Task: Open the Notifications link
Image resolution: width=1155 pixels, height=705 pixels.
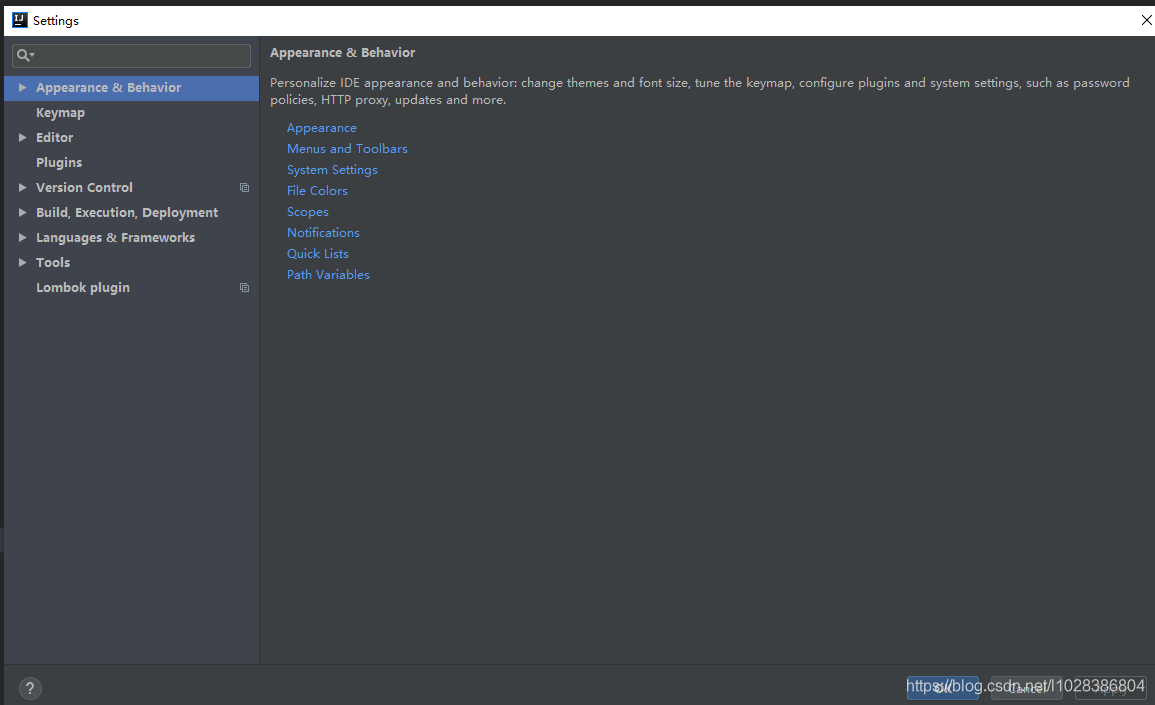Action: (x=323, y=233)
